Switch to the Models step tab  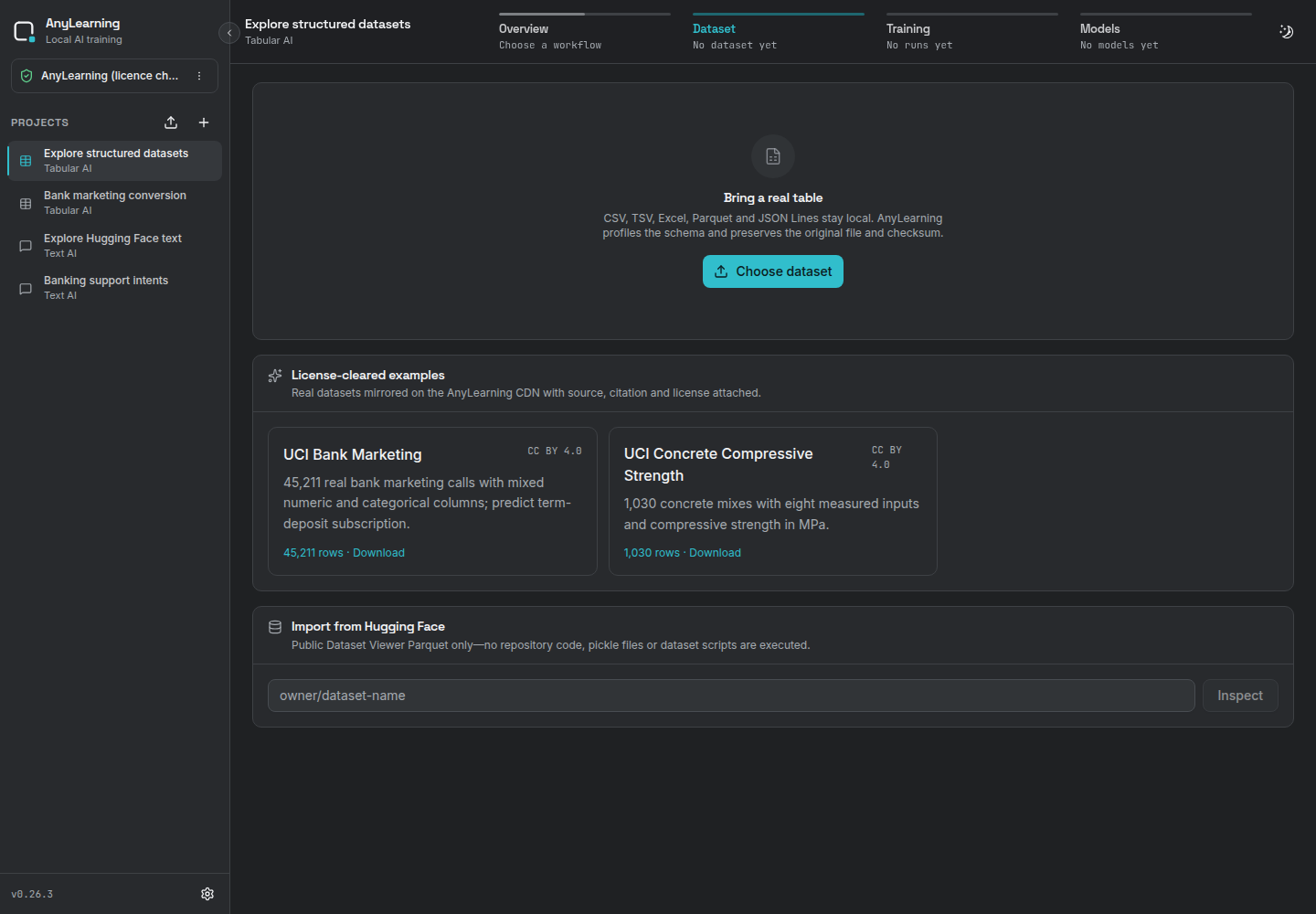click(1166, 33)
